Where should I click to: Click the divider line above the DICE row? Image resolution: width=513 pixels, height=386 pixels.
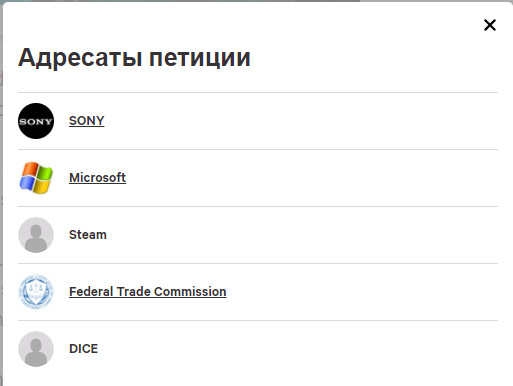pos(258,320)
